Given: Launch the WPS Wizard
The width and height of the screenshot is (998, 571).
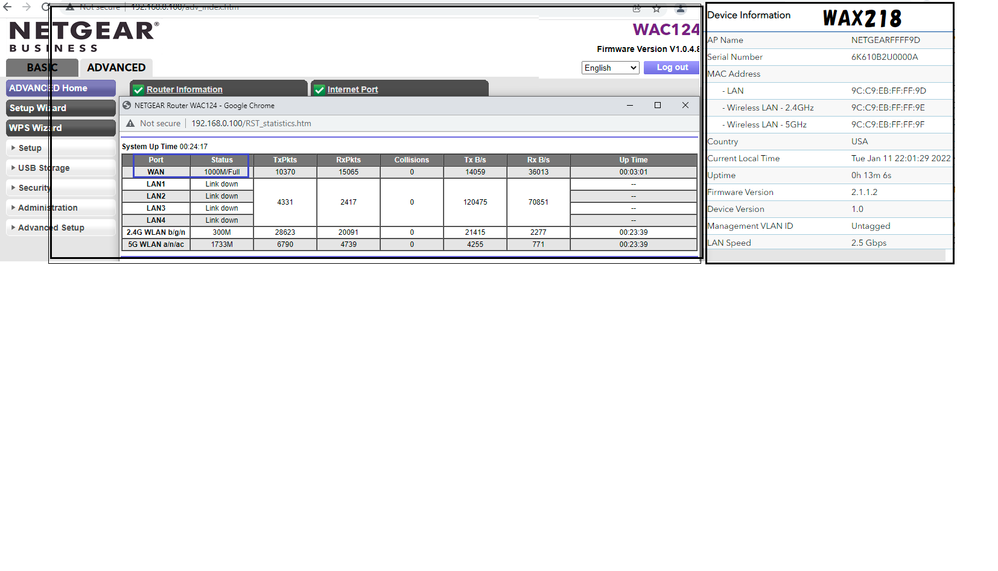Looking at the screenshot, I should point(61,128).
